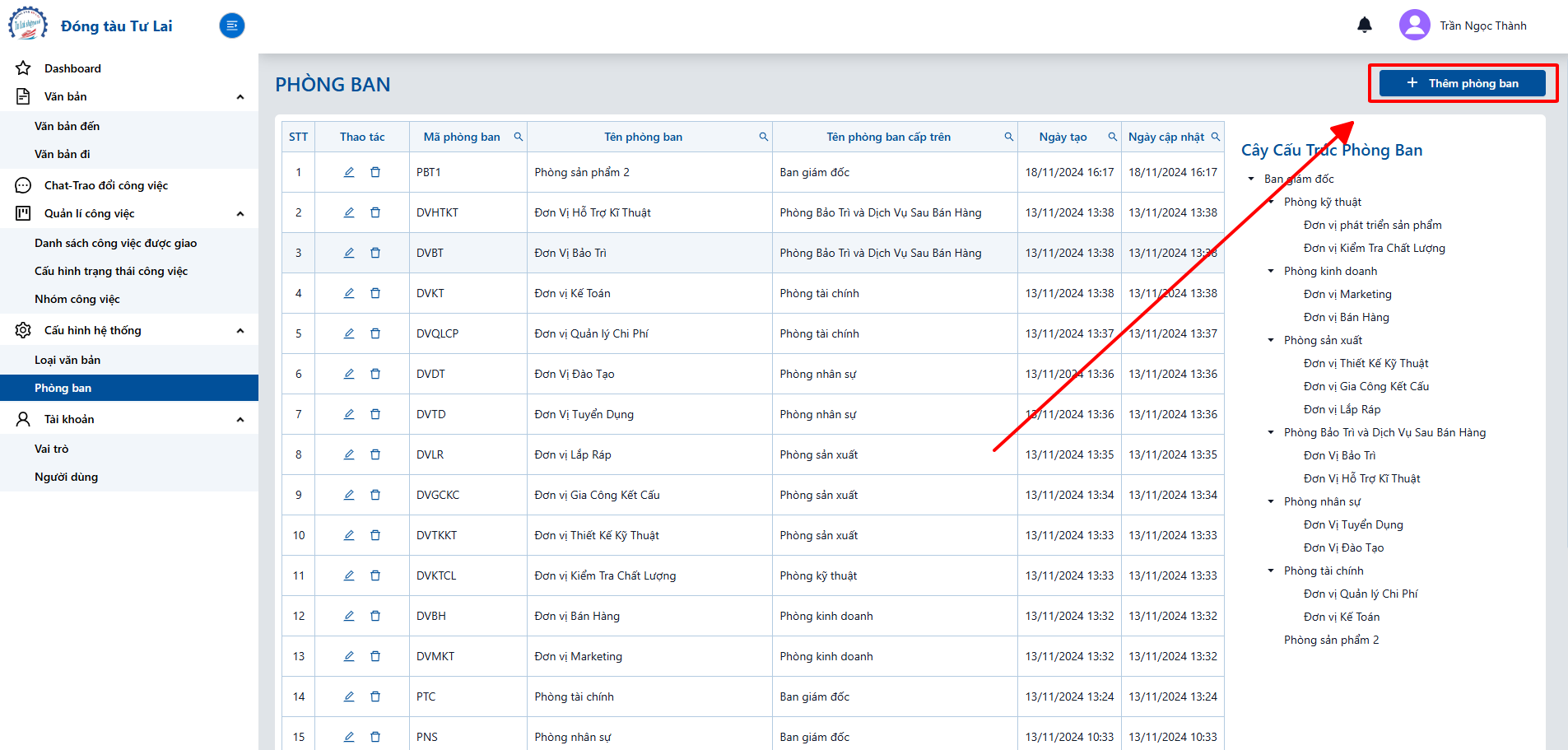The height and width of the screenshot is (750, 1568).
Task: Edit the row Đơn vị Kế Toán
Action: click(349, 293)
